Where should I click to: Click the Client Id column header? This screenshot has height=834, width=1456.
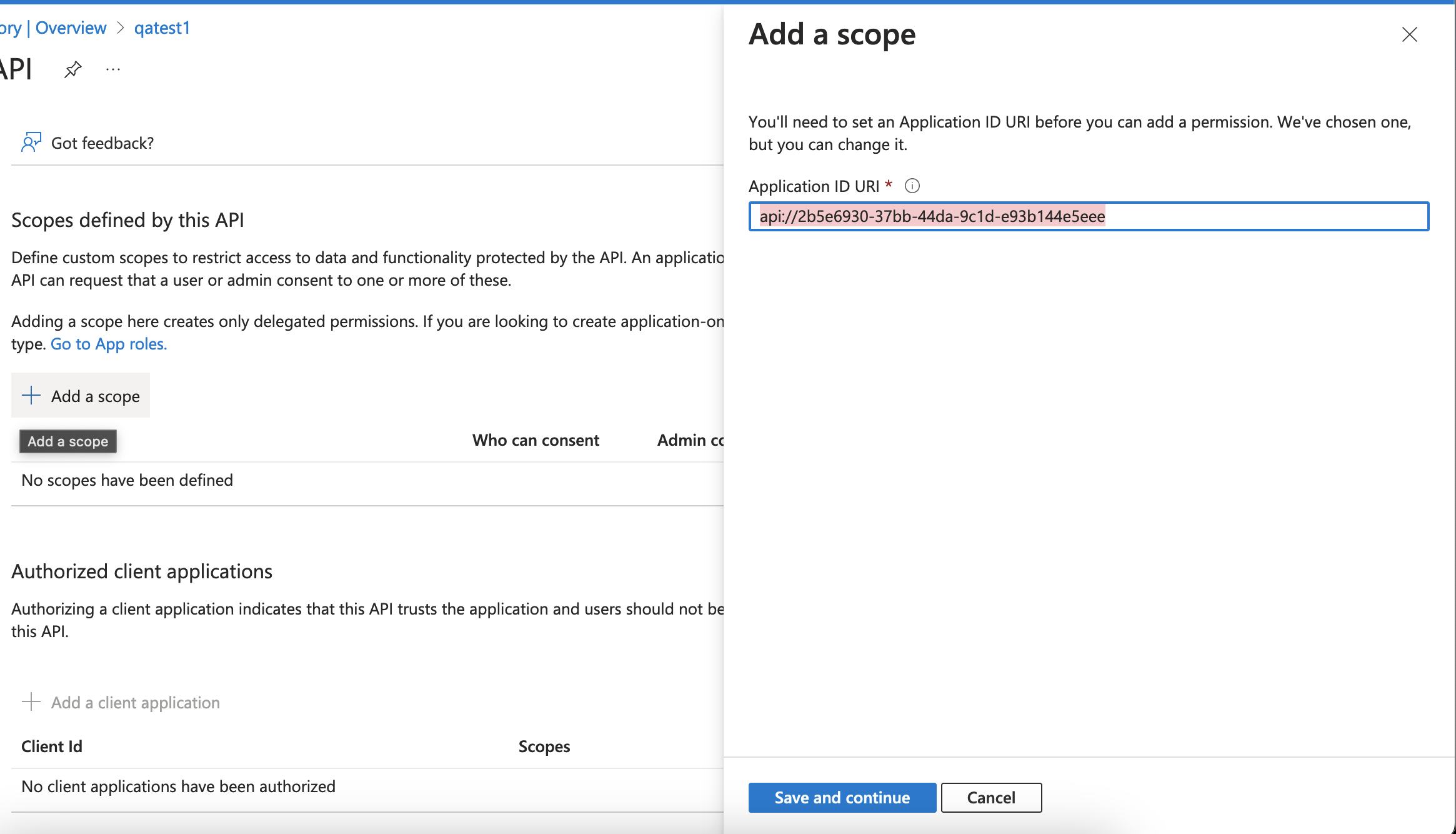tap(51, 745)
